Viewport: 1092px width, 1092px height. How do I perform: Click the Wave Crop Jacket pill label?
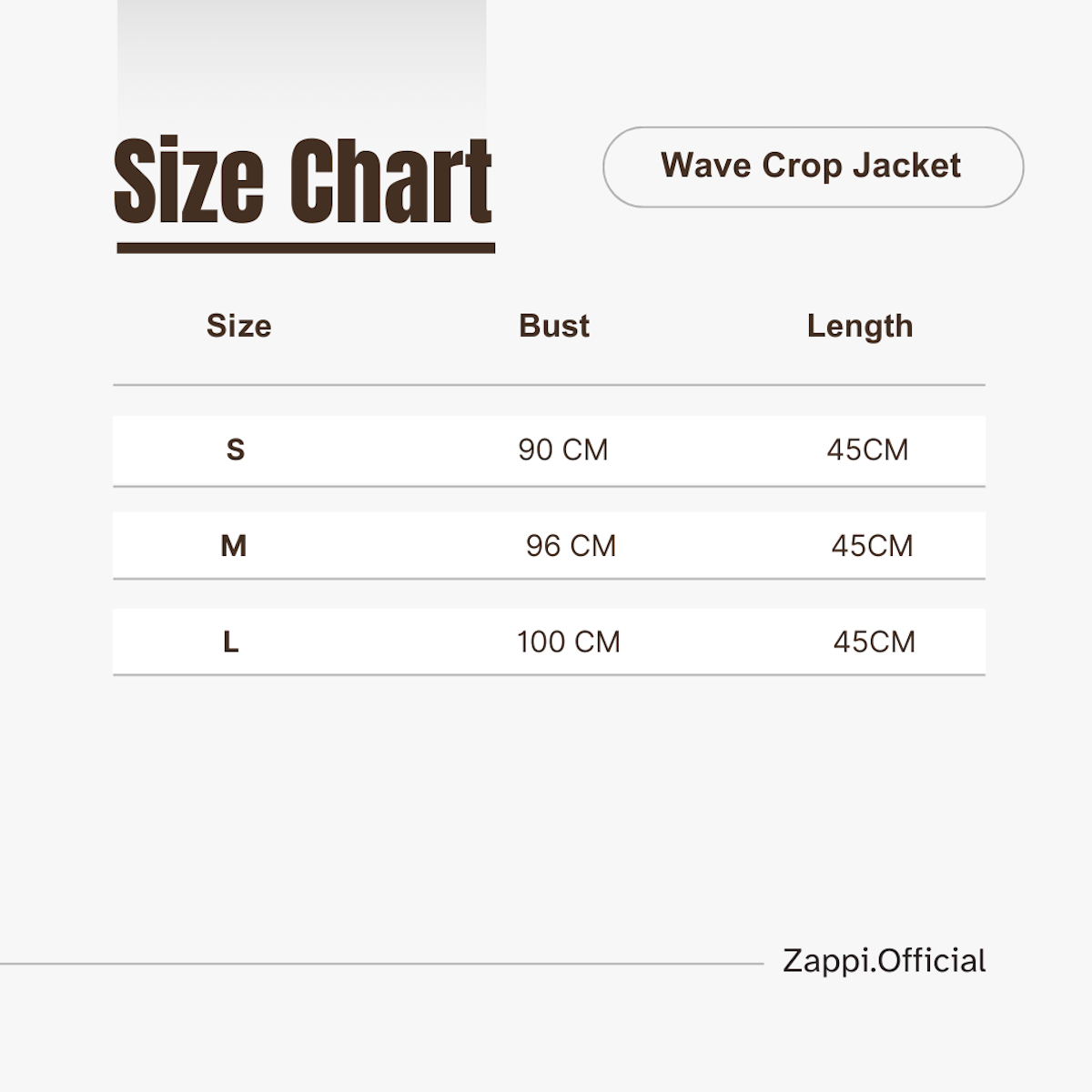tap(813, 167)
